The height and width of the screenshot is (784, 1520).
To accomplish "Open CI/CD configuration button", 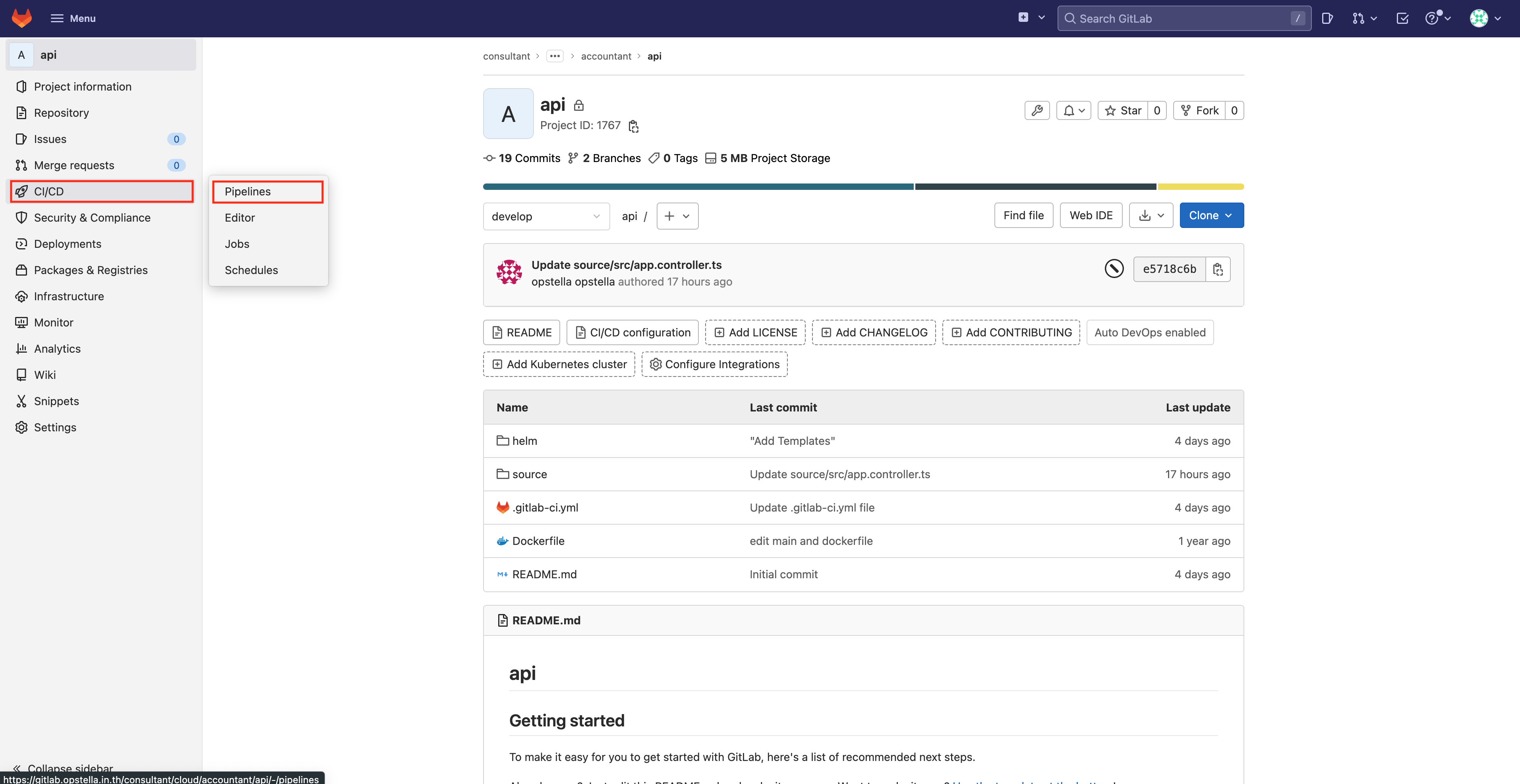I will pos(632,333).
